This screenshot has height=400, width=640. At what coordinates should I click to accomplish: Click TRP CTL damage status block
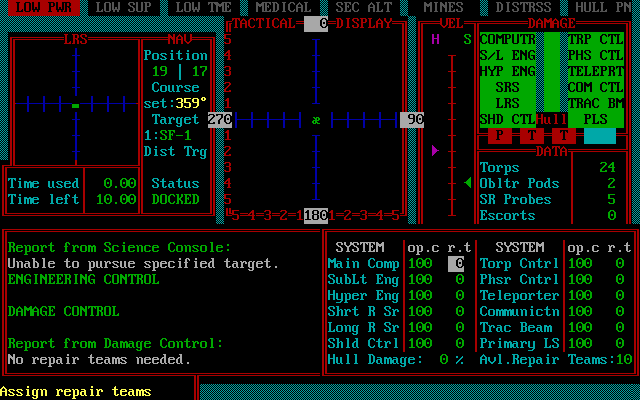(x=596, y=40)
